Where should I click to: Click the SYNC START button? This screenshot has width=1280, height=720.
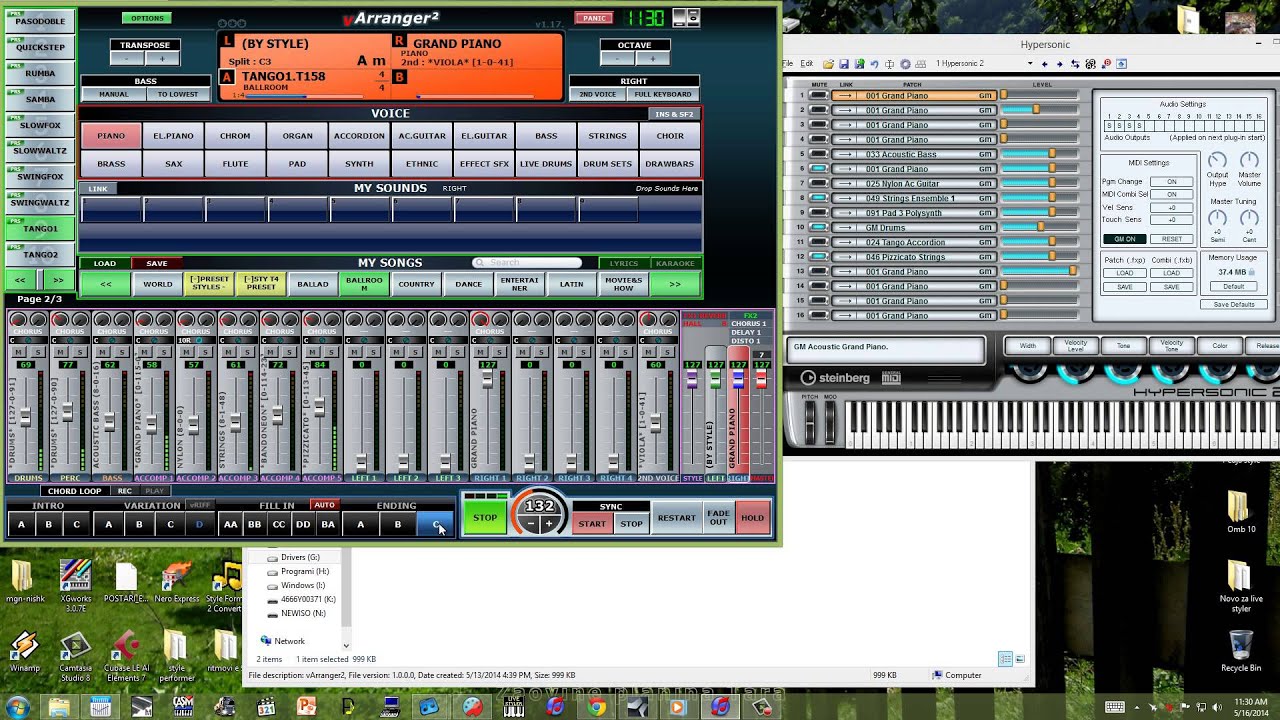click(x=591, y=523)
